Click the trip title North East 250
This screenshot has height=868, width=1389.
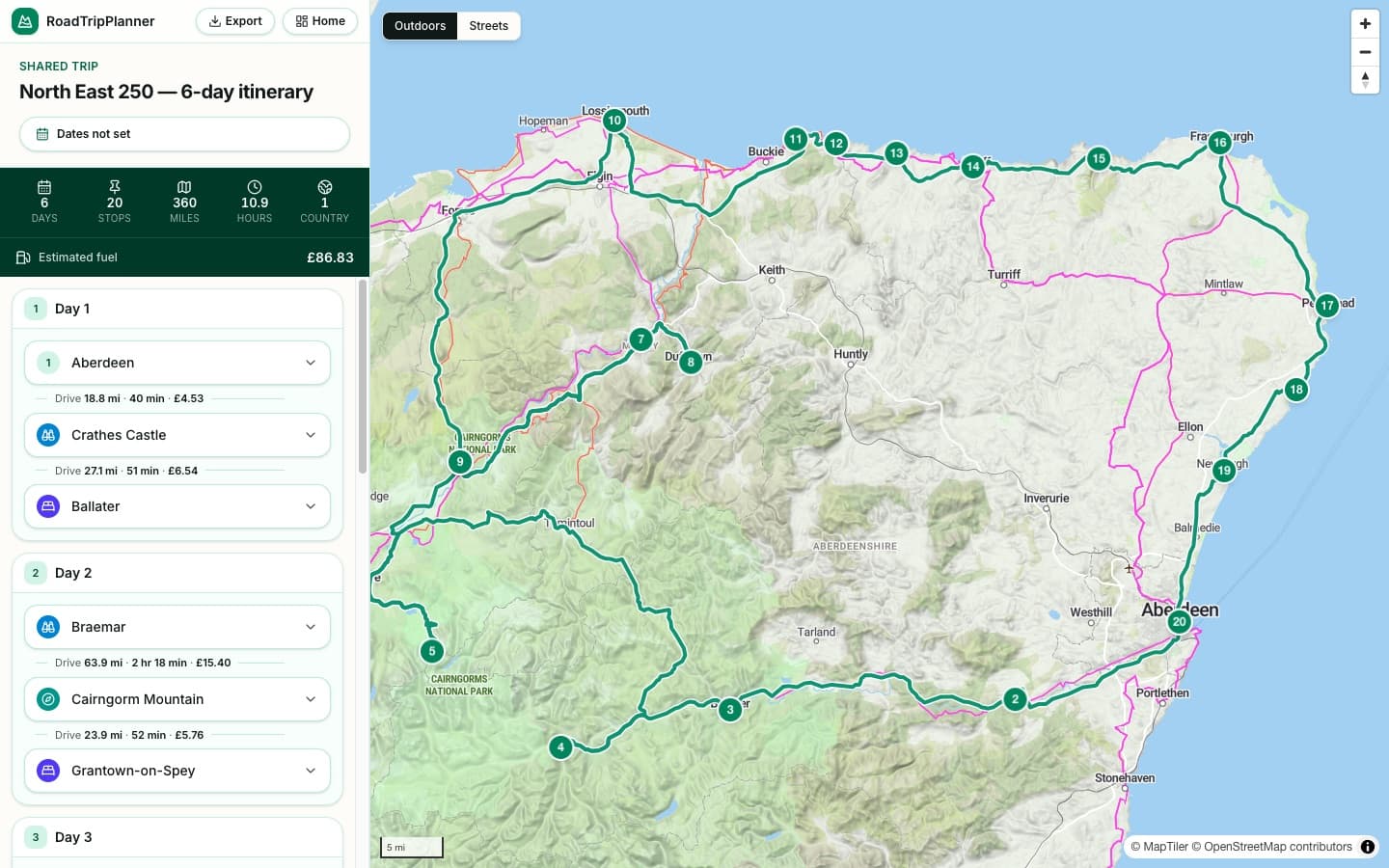click(166, 92)
